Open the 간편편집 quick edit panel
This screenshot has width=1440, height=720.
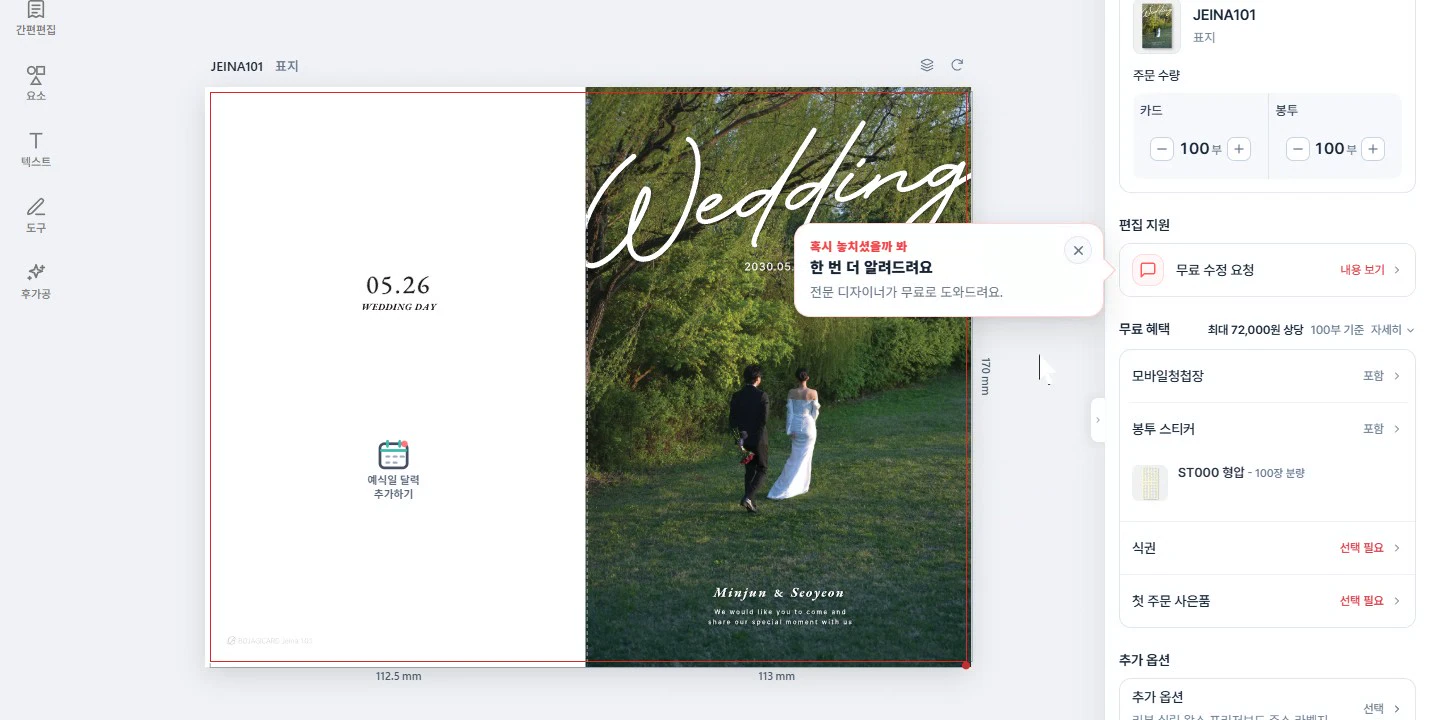point(36,18)
